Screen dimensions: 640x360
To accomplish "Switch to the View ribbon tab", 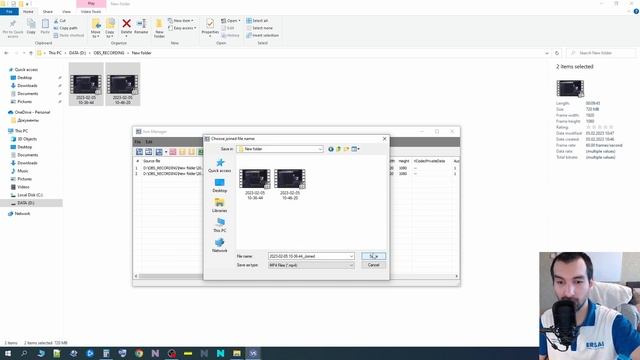I will pyautogui.click(x=66, y=12).
